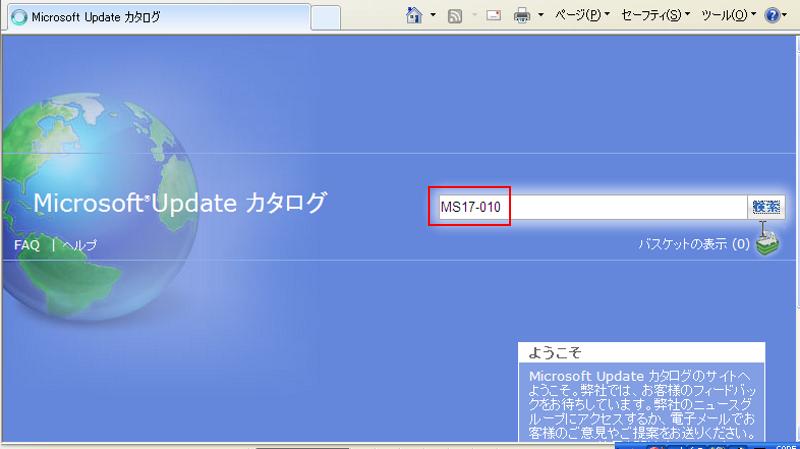The width and height of the screenshot is (800, 449).
Task: Open the Home button dropdown arrow
Action: (x=433, y=15)
